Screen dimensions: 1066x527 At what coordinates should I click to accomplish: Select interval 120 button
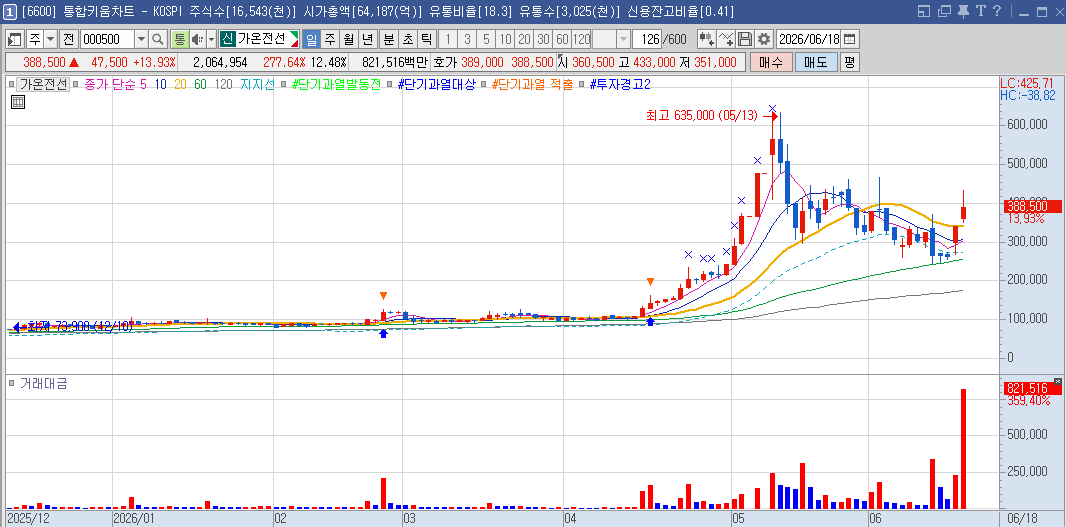coord(581,39)
